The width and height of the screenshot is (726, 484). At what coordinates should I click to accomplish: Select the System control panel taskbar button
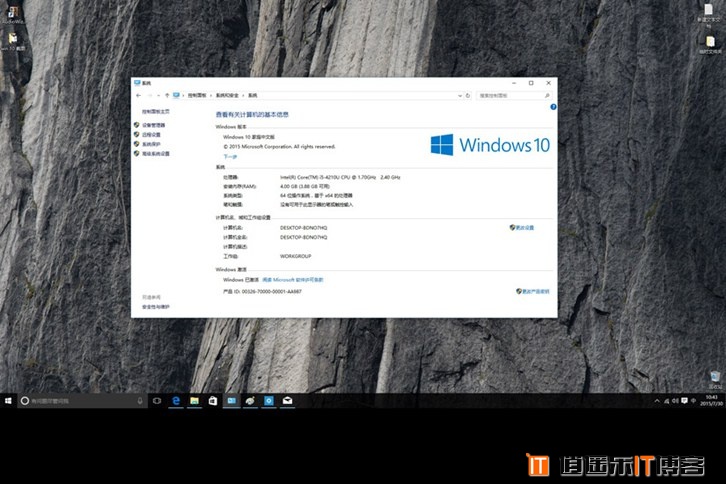point(232,401)
